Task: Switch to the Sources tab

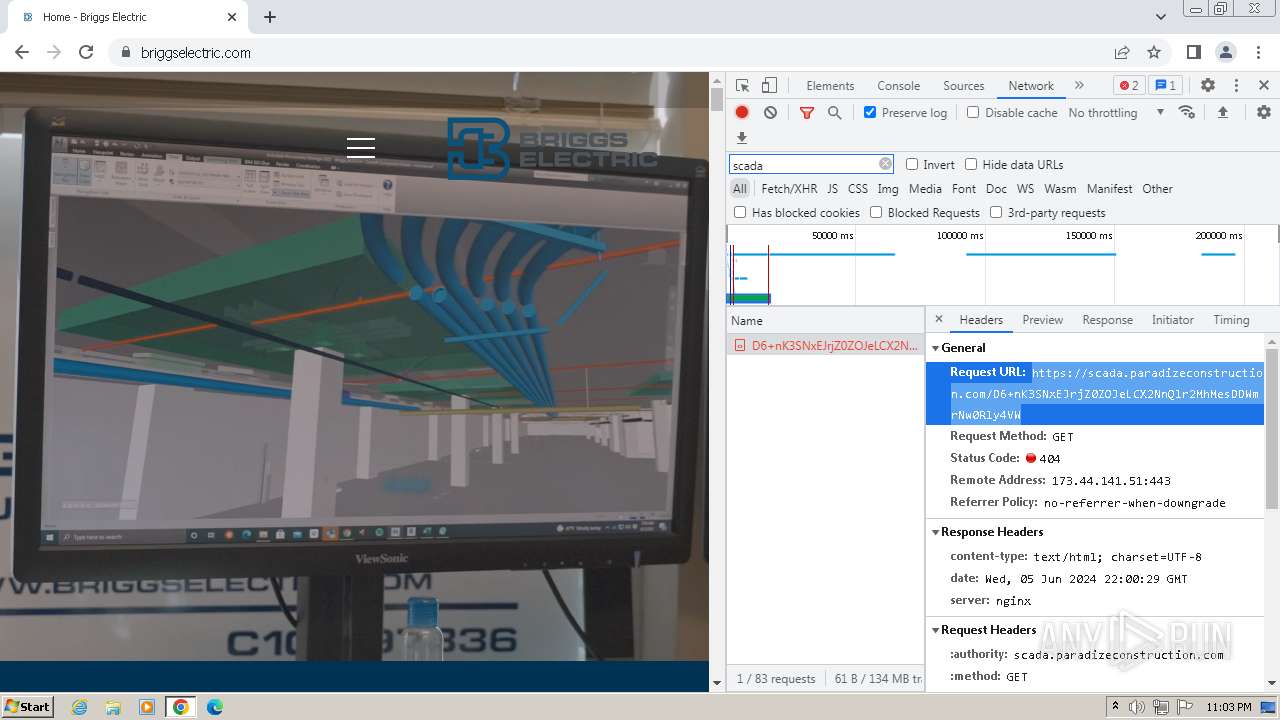Action: pyautogui.click(x=964, y=86)
